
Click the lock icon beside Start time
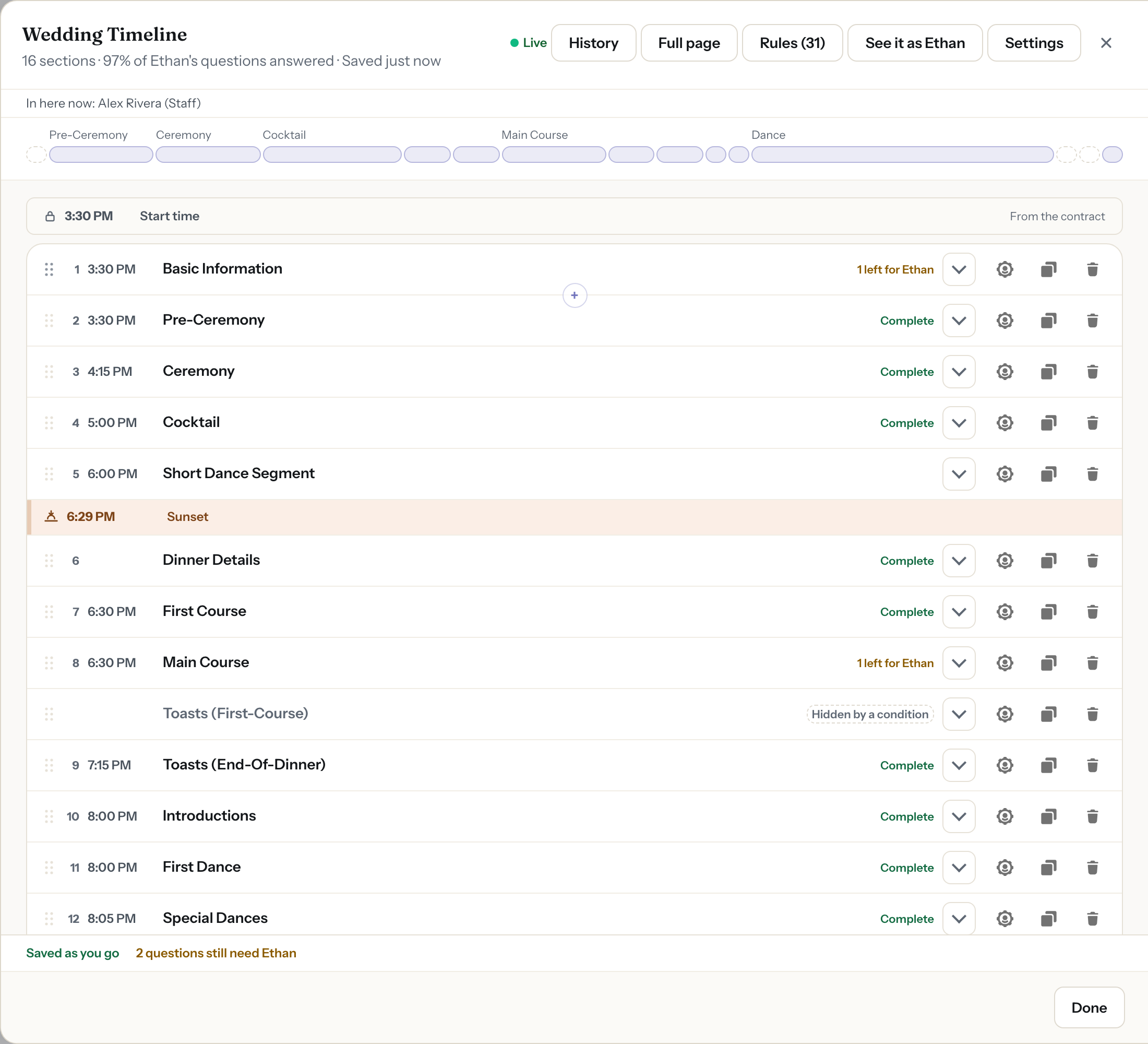click(50, 217)
